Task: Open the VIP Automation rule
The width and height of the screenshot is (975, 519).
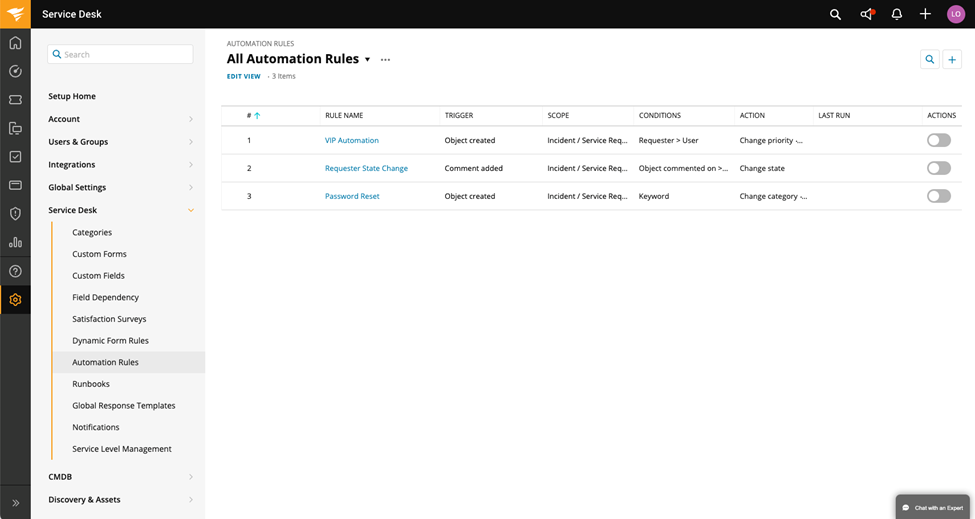Action: 352,140
